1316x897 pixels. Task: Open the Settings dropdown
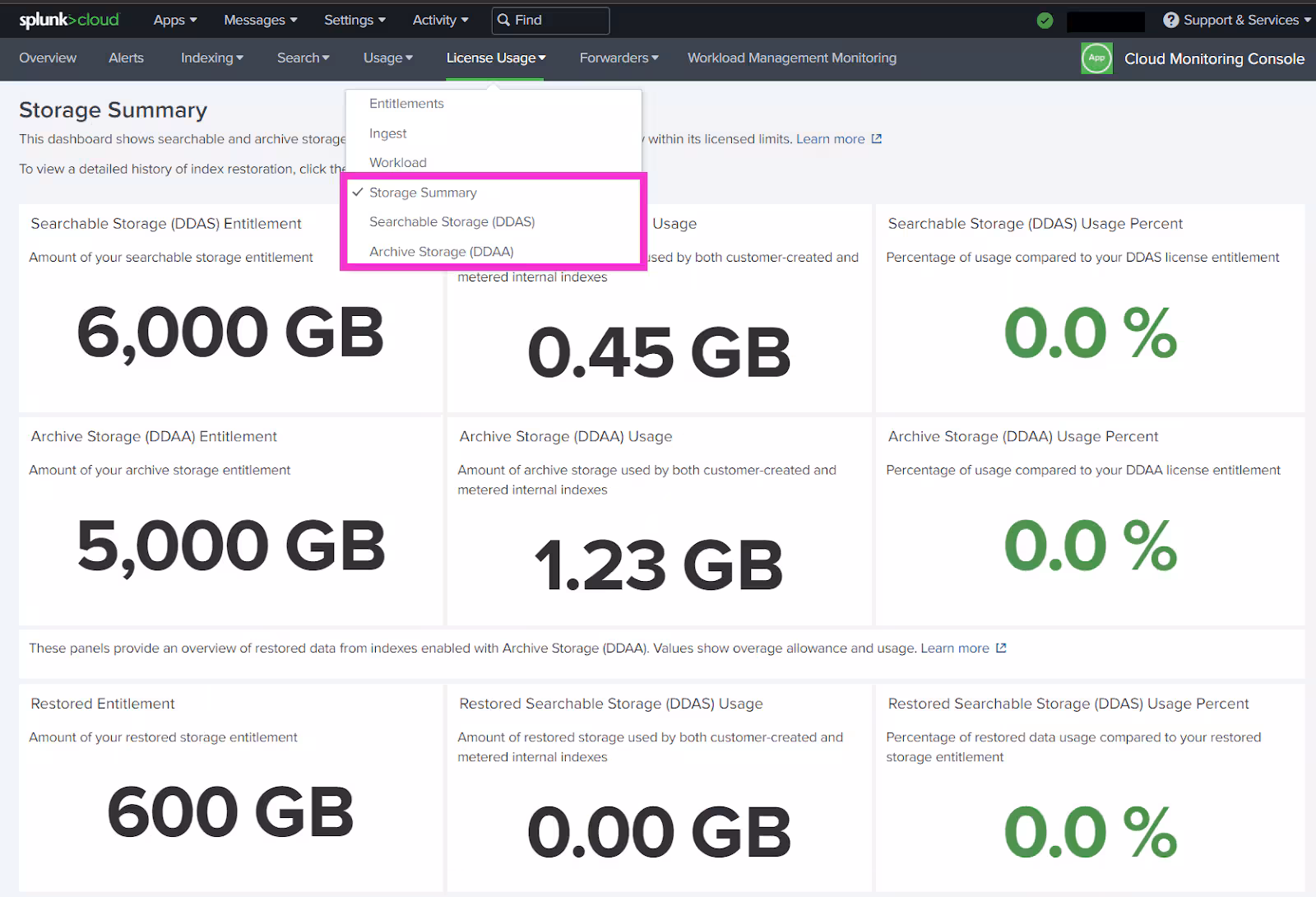pyautogui.click(x=354, y=21)
